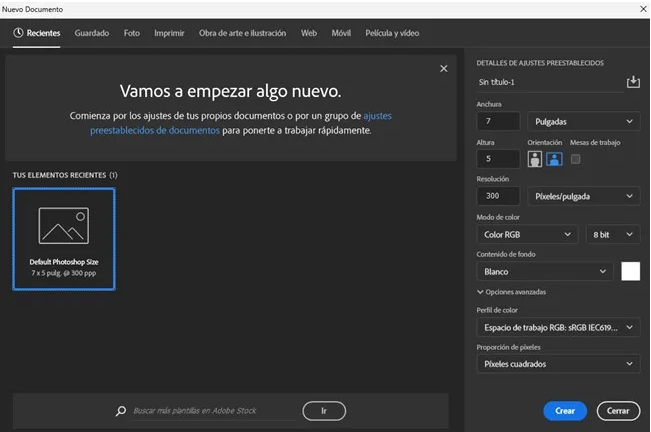Click the Crear button
The width and height of the screenshot is (651, 432).
[x=565, y=411]
